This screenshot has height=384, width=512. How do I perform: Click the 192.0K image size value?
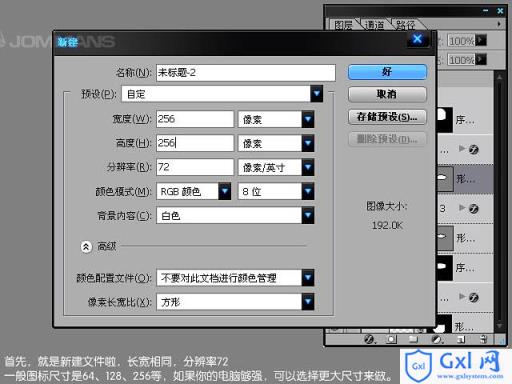[387, 226]
